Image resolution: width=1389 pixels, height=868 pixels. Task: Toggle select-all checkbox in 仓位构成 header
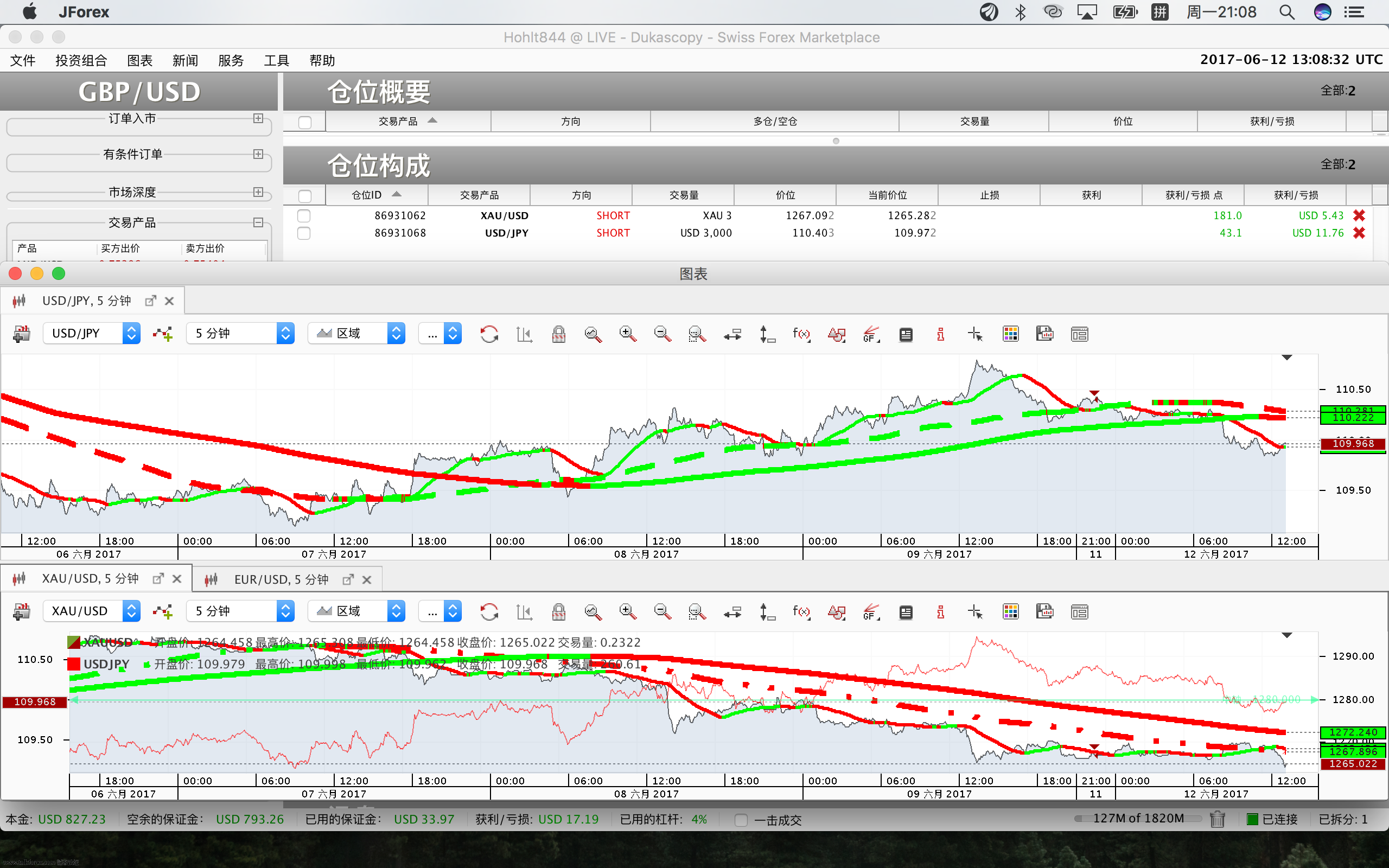(x=305, y=196)
